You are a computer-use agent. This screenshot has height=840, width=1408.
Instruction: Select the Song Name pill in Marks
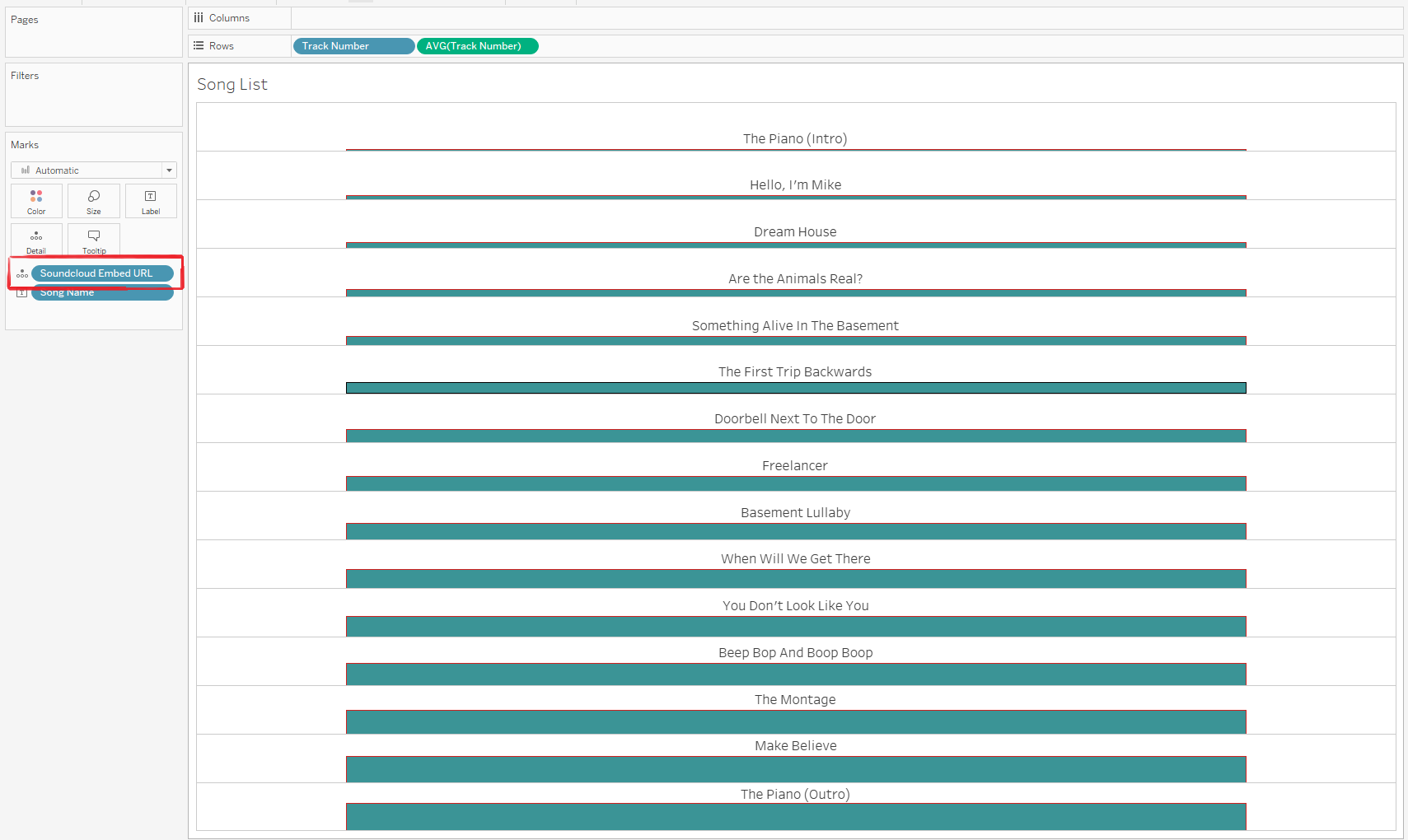pos(102,293)
